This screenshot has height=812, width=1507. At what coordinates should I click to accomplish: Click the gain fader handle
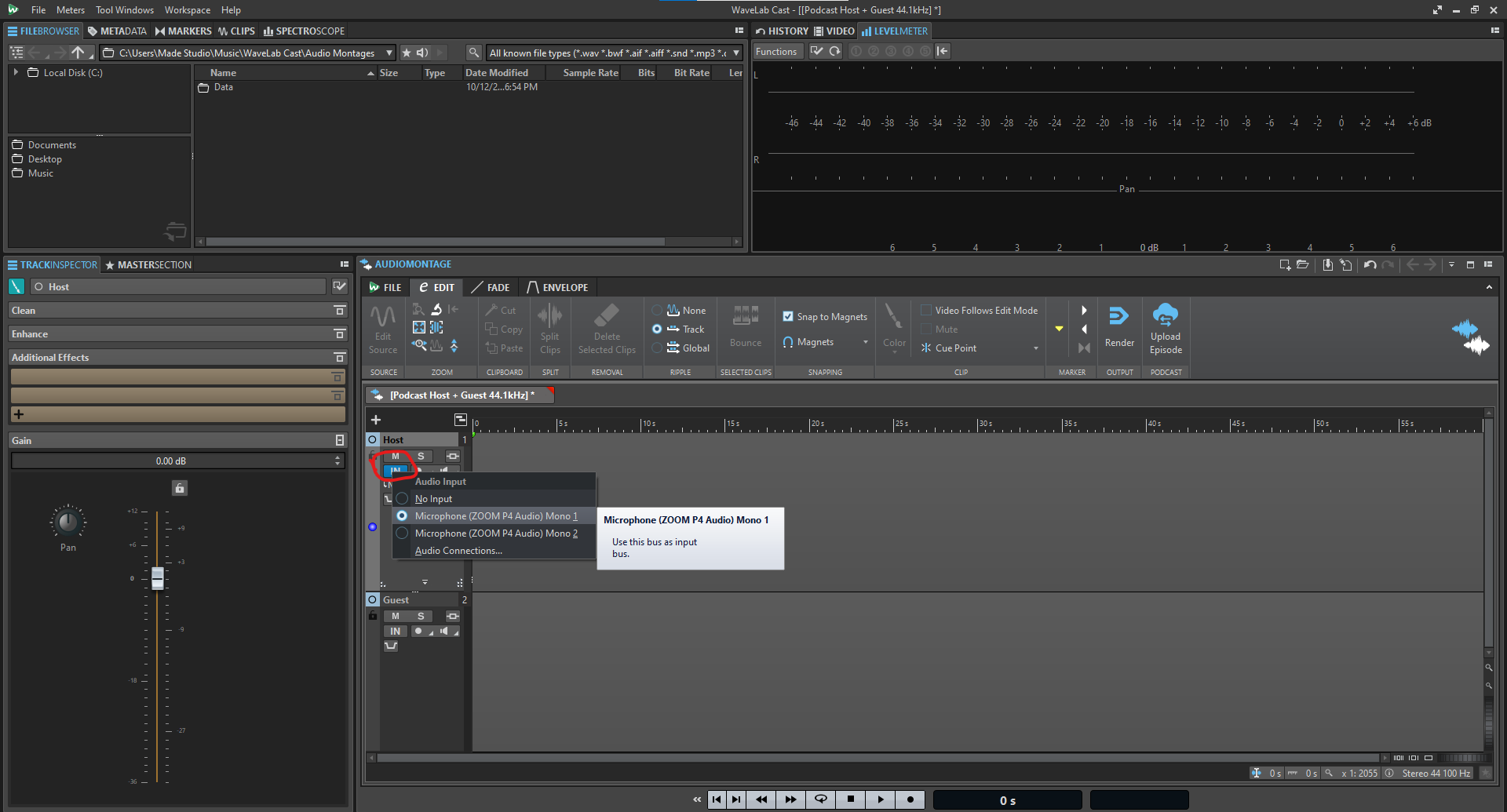[157, 578]
